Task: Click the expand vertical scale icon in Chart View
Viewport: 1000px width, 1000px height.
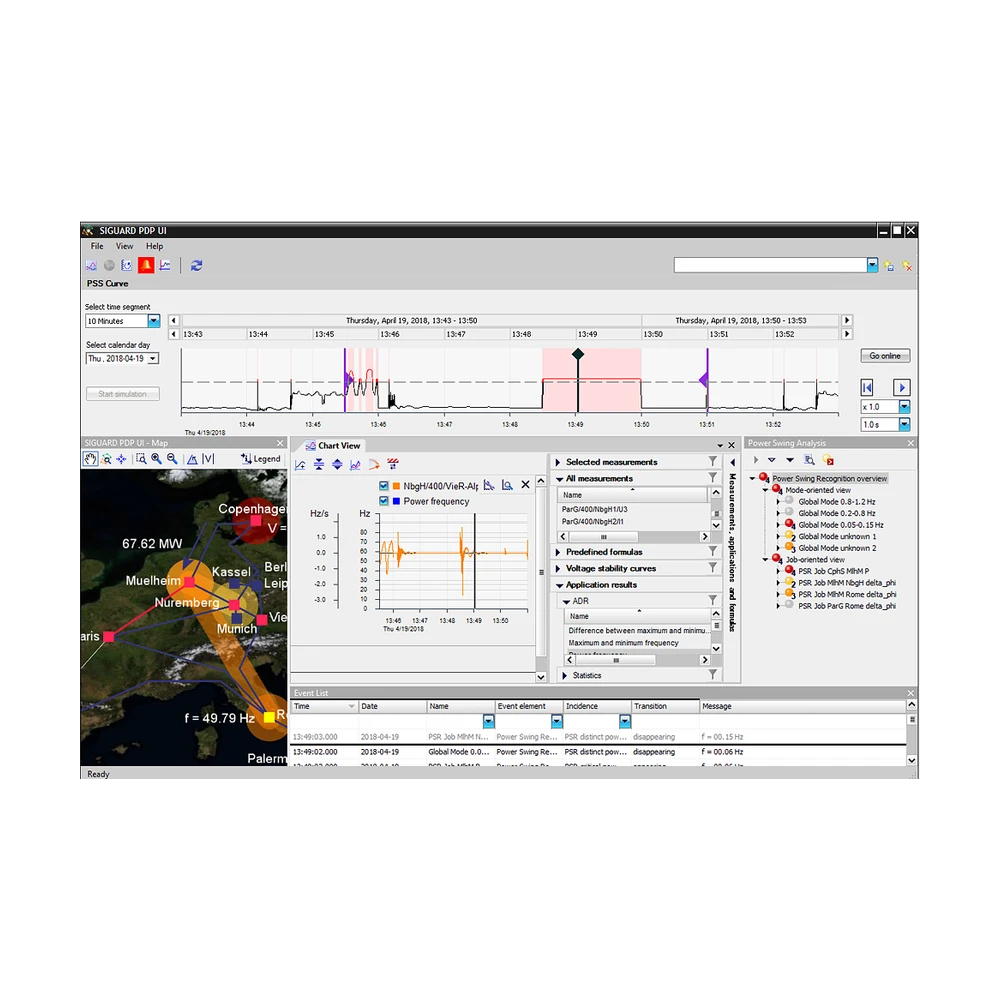Action: tap(337, 465)
